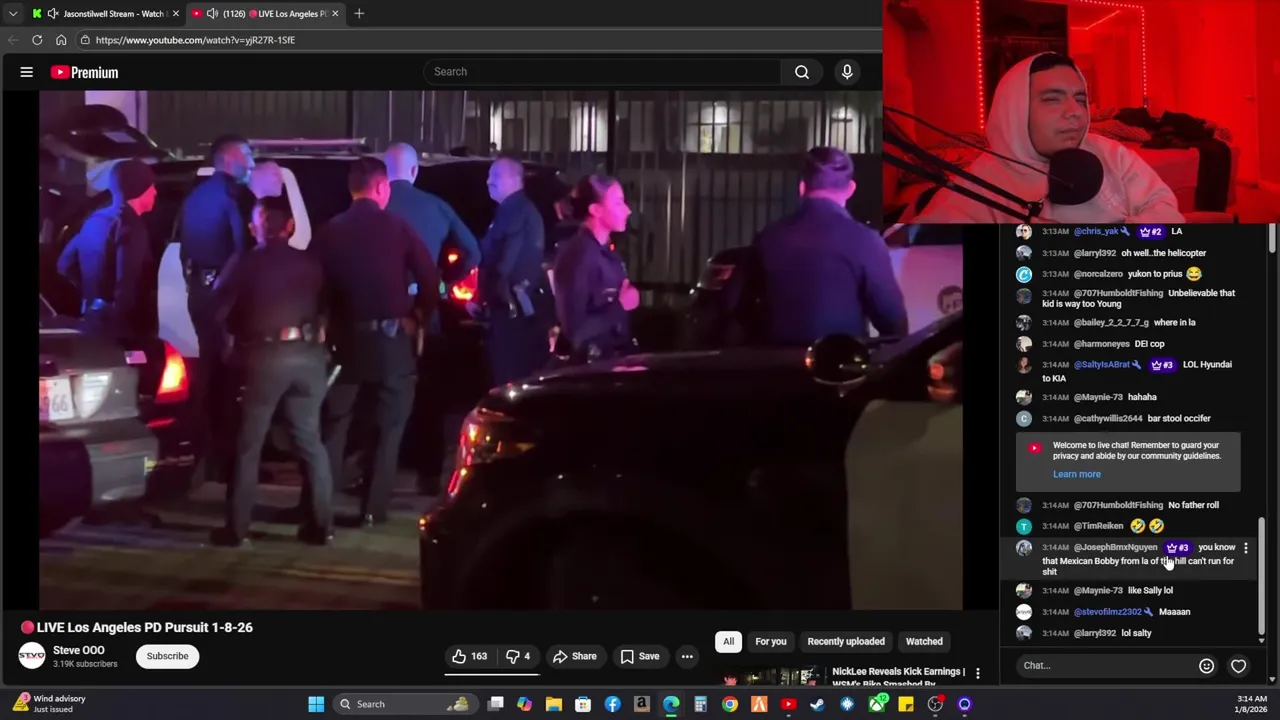Open the YouTube hamburger guide menu
The image size is (1280, 720).
point(27,72)
